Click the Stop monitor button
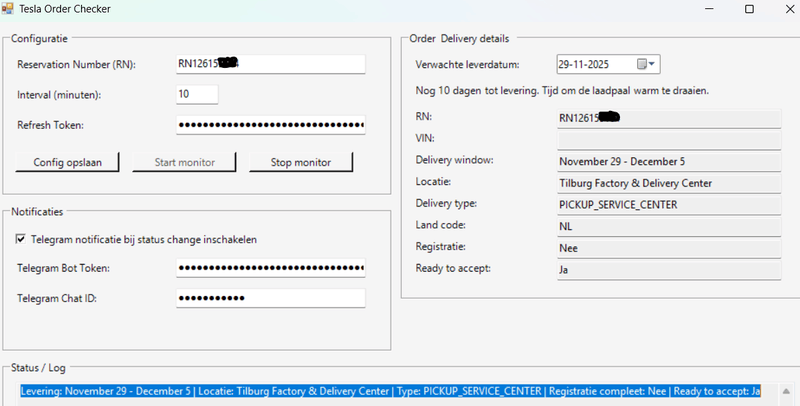 pos(301,162)
